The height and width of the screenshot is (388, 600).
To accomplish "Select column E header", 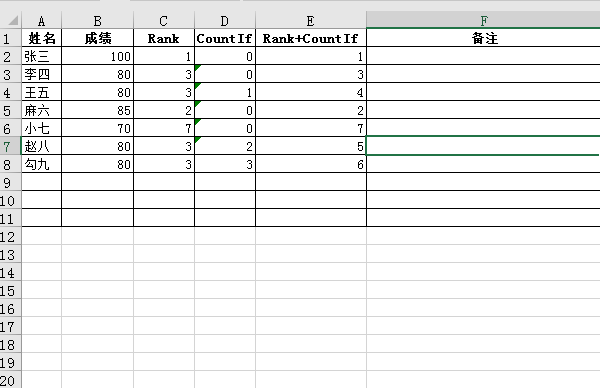I will click(311, 21).
